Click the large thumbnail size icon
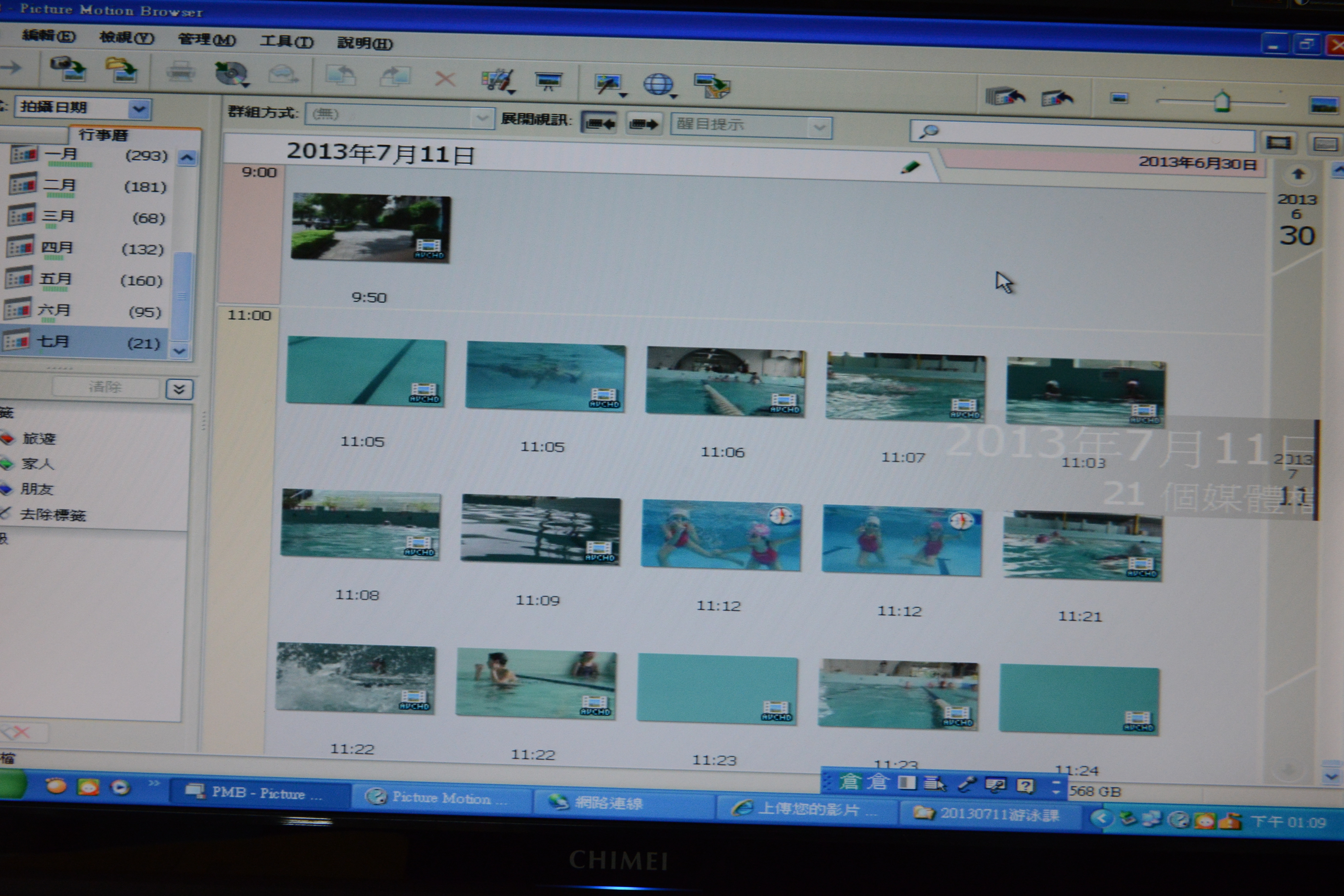This screenshot has height=896, width=1344. 1324,105
